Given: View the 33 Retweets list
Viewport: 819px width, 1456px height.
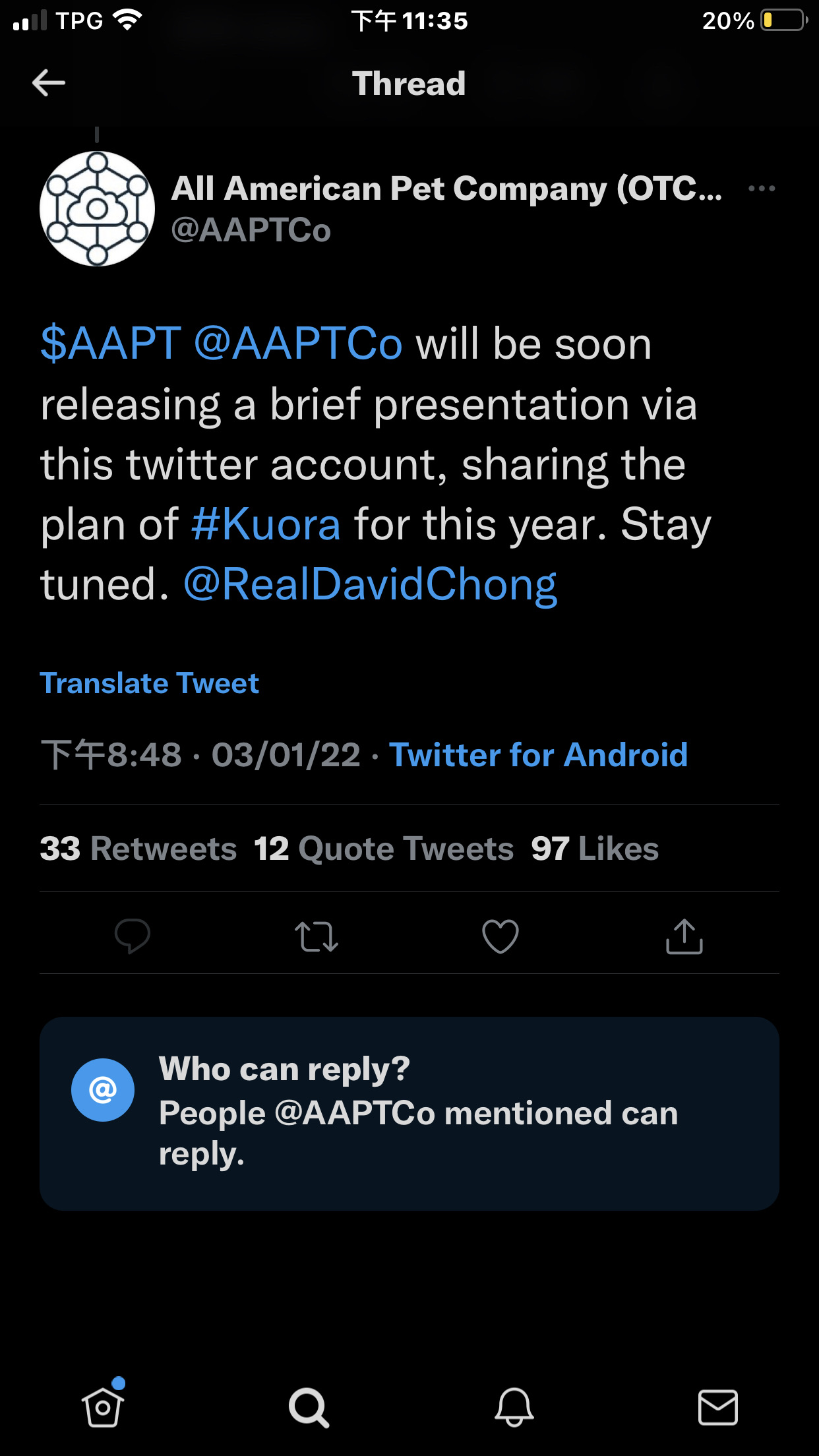Looking at the screenshot, I should coord(138,848).
